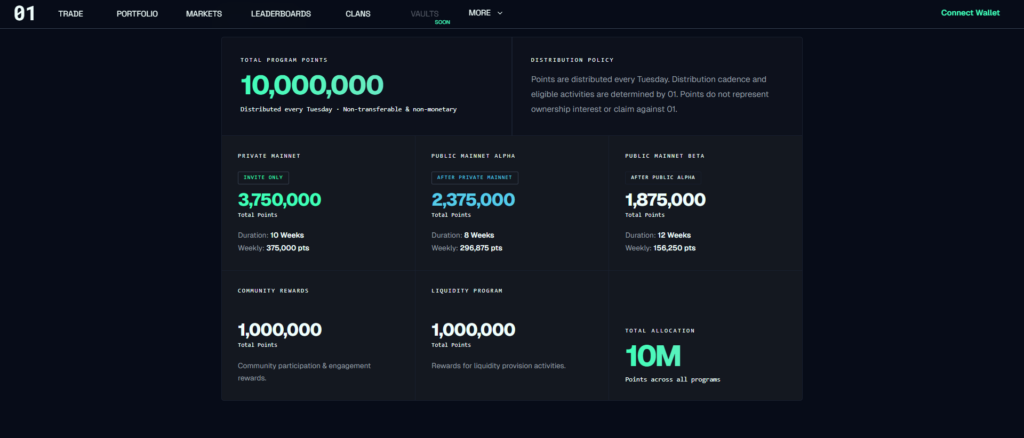Click 1,000,000 under Community Rewards

(280, 330)
